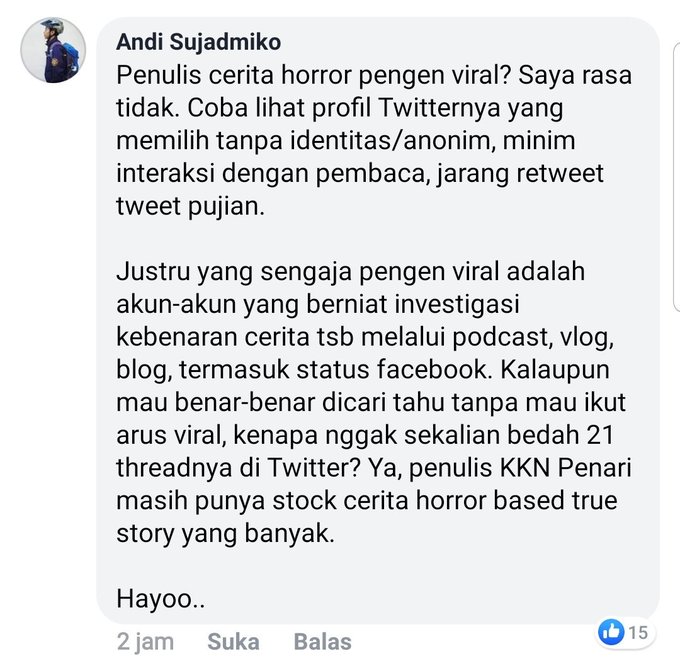Click the 'story yang banyak.' line
Viewport: 680px width, 666px height.
[226, 534]
